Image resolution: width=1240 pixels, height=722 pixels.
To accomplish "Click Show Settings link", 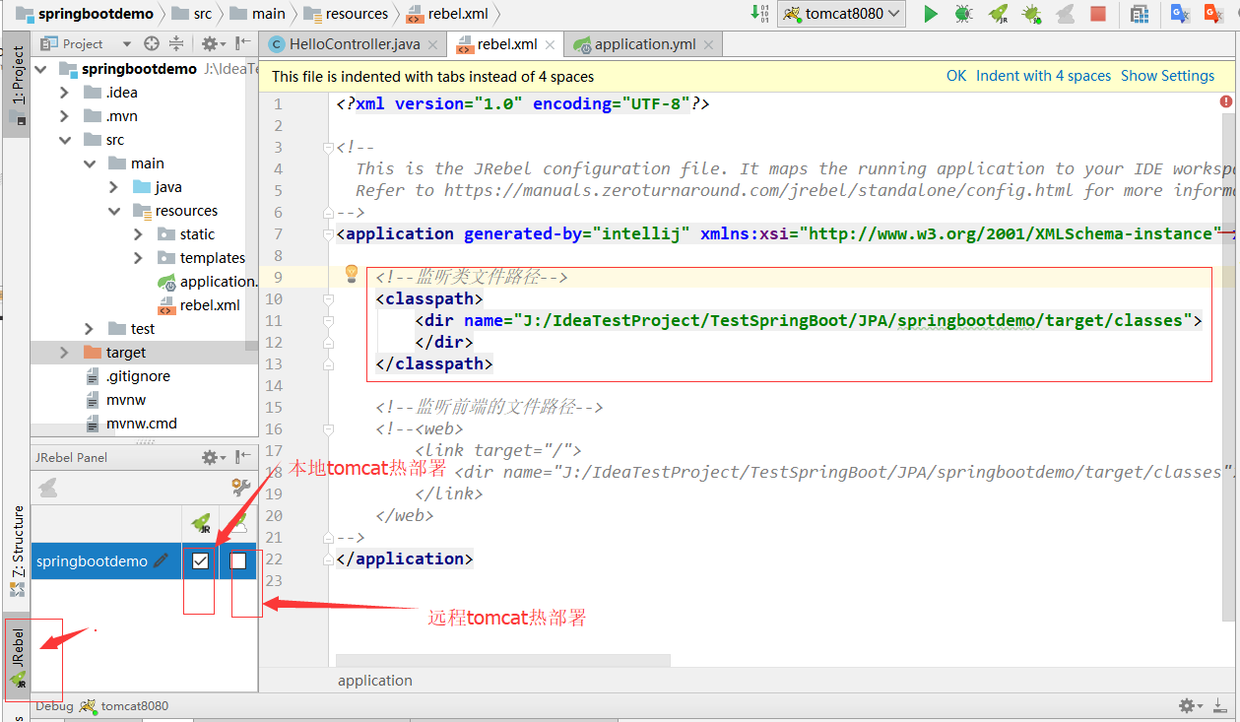I will pos(1167,76).
